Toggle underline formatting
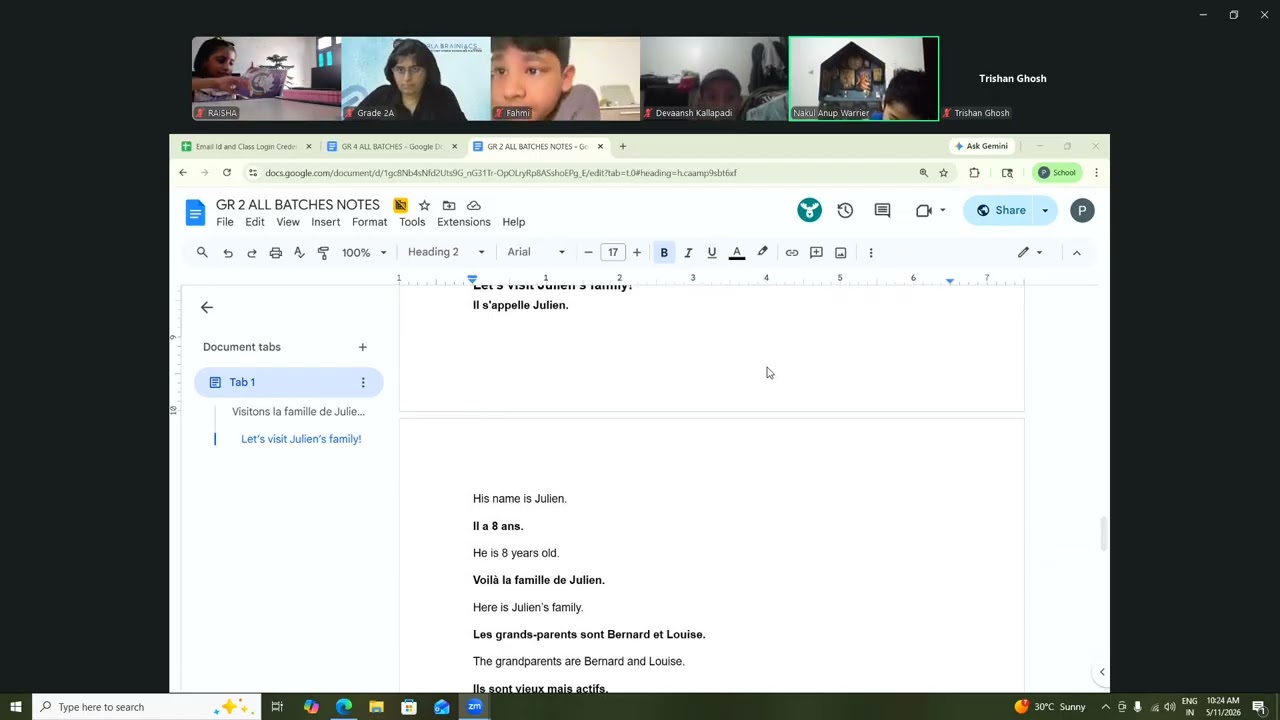 (712, 253)
